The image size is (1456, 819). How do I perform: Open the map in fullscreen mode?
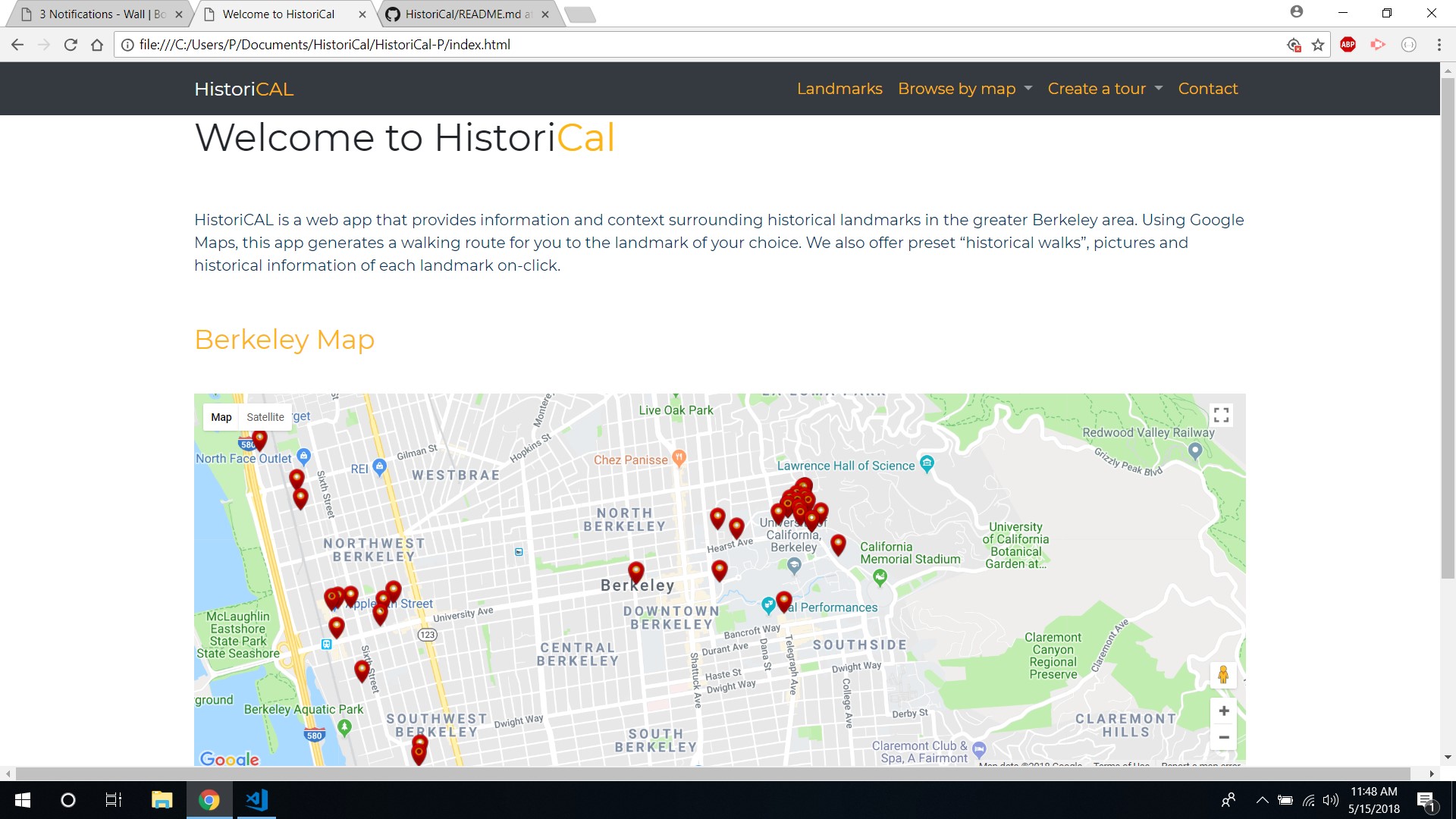pyautogui.click(x=1222, y=415)
